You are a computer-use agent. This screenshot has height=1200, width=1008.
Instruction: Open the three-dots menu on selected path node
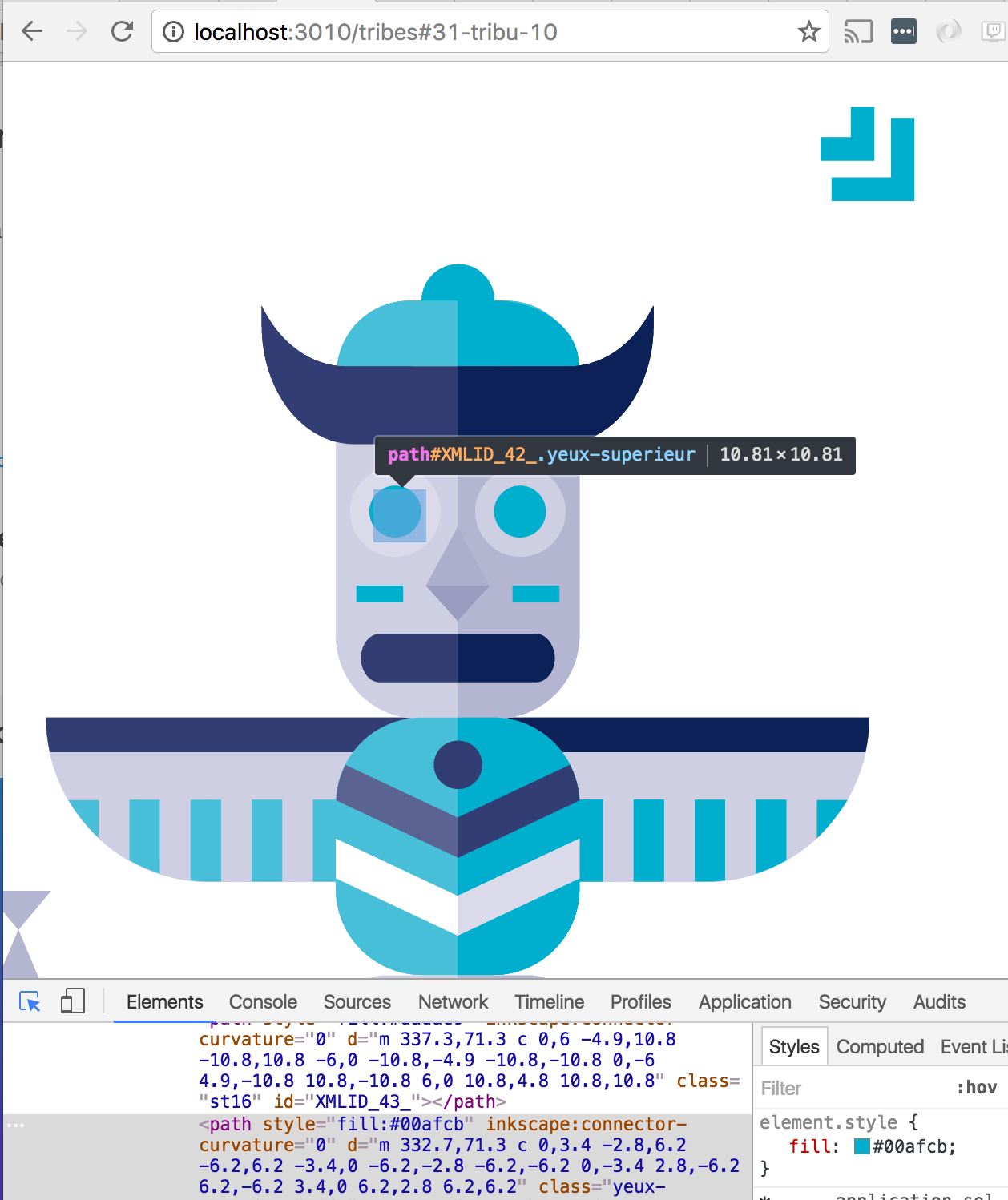click(x=16, y=1126)
